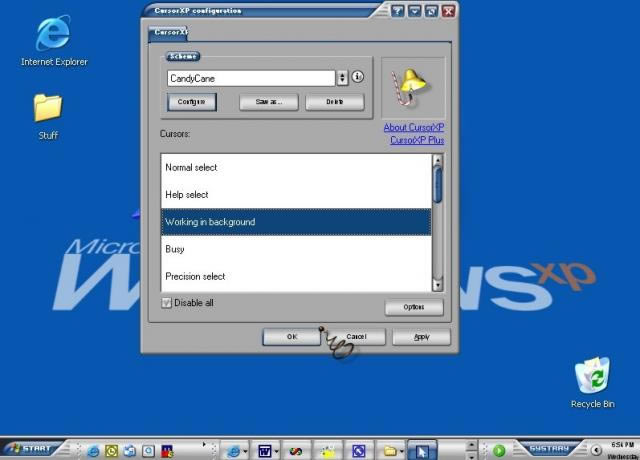Viewport: 640px width, 460px height.
Task: Select Normal select in cursor list
Action: tap(296, 167)
